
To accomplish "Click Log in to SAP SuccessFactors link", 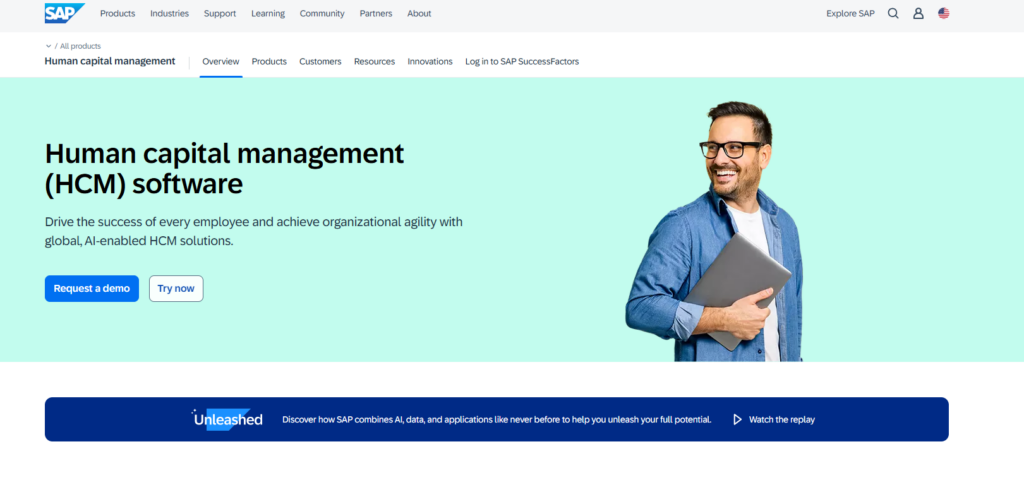I will (x=522, y=62).
